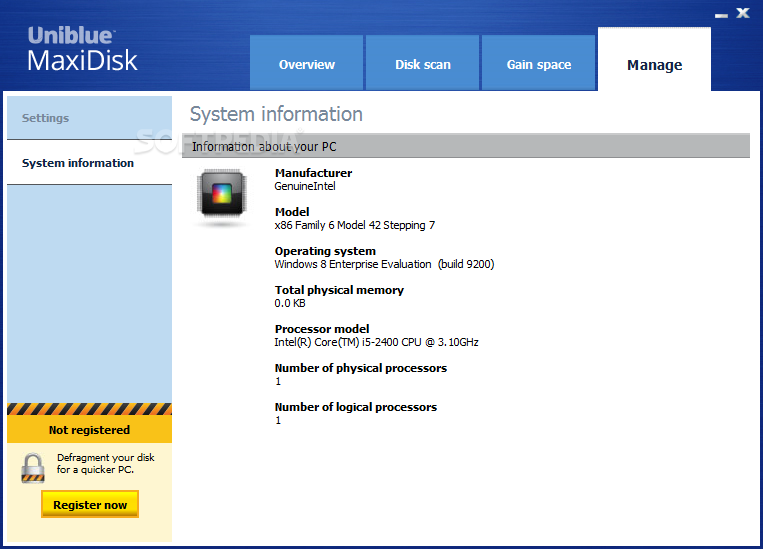This screenshot has height=549, width=763.
Task: Click Windows 8 Enterprise Evaluation text
Action: point(384,264)
